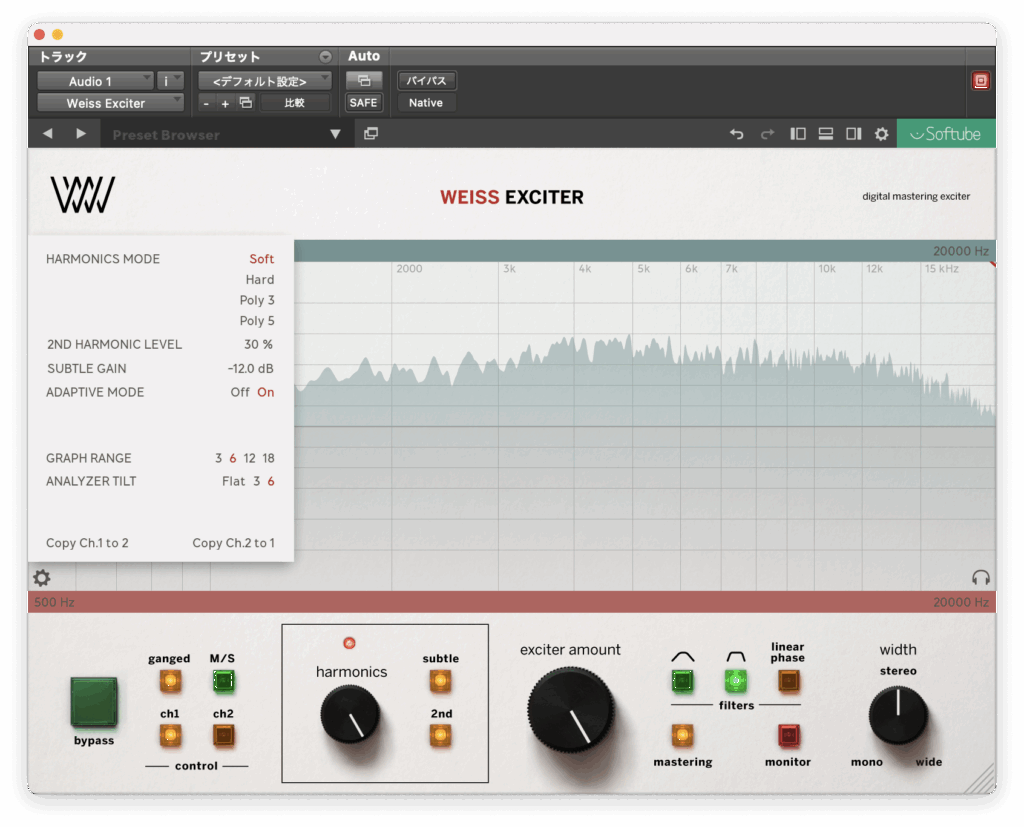
Task: Click the headphones listen icon
Action: 980,577
